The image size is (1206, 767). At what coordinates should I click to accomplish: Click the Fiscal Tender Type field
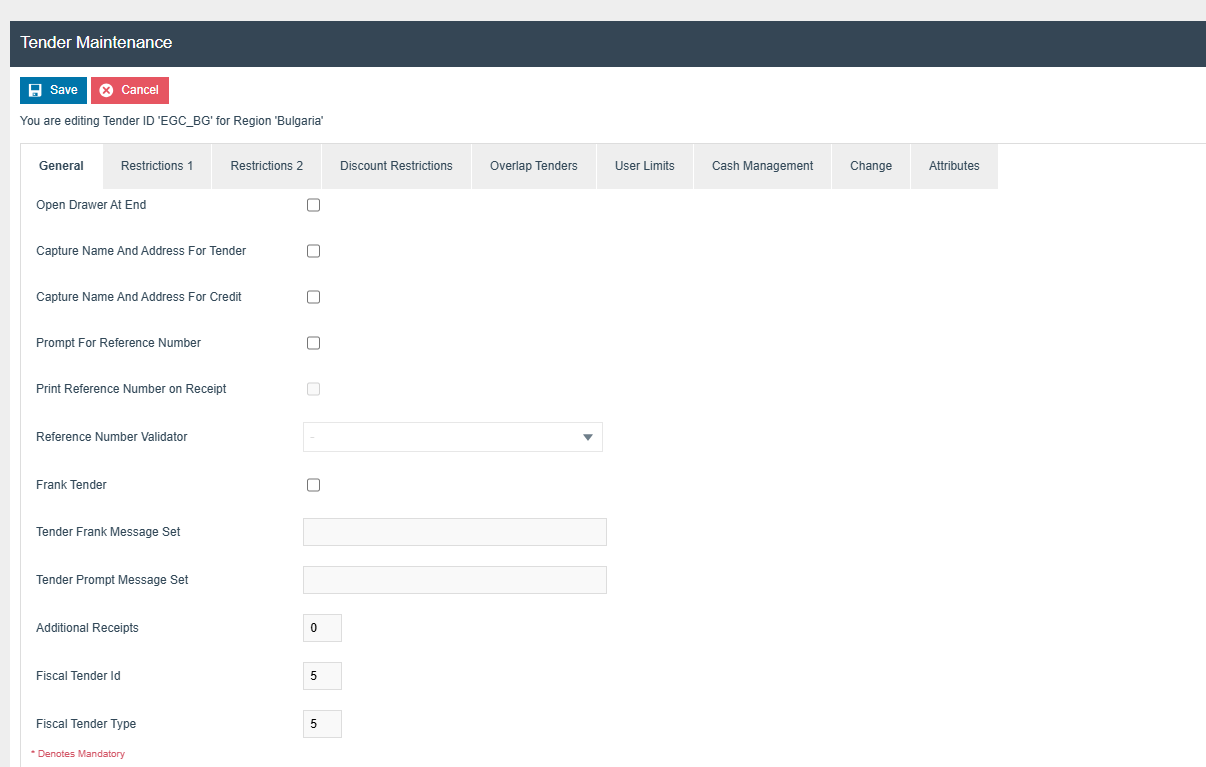pos(322,724)
